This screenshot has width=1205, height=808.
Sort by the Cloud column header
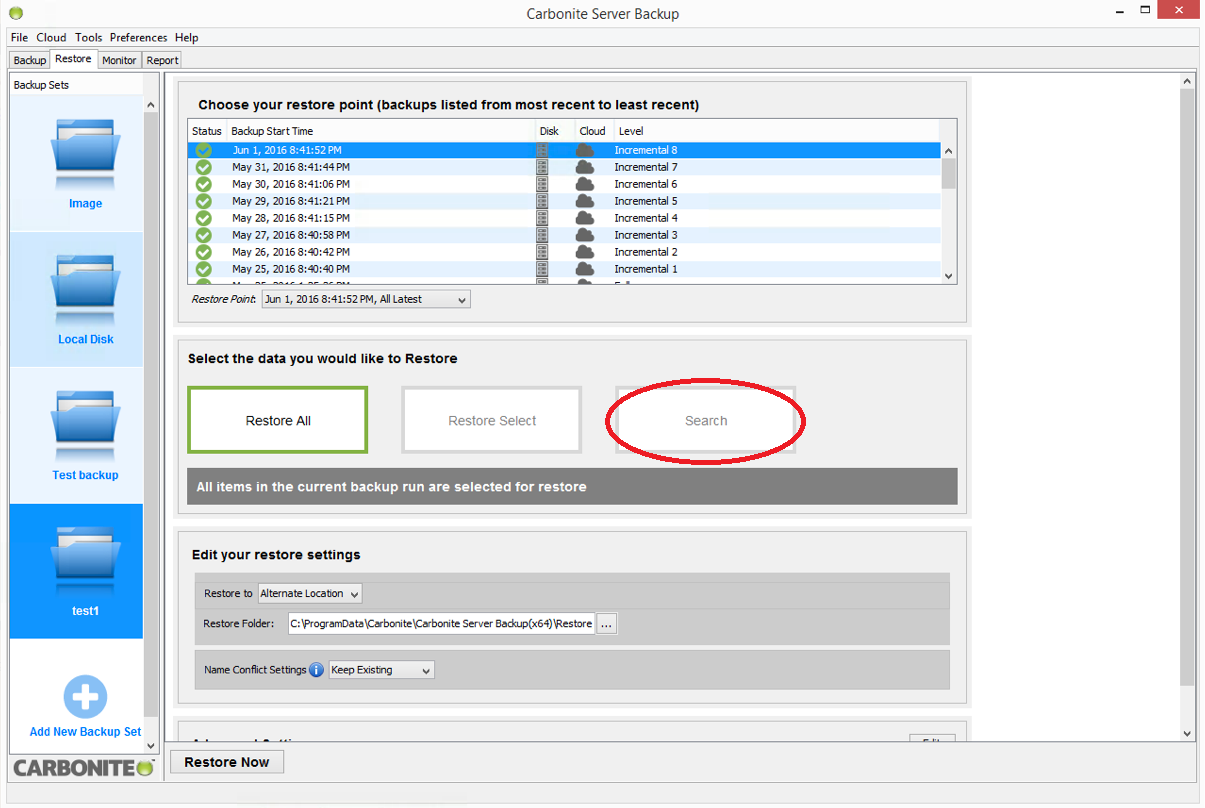593,131
